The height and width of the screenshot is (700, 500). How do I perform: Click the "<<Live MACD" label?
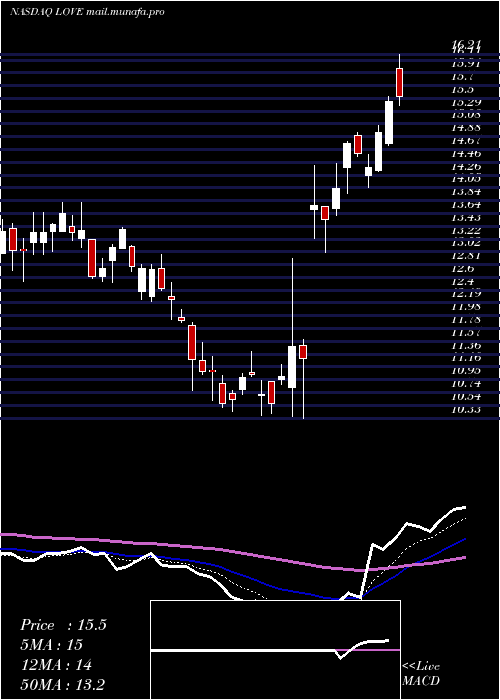(x=421, y=673)
